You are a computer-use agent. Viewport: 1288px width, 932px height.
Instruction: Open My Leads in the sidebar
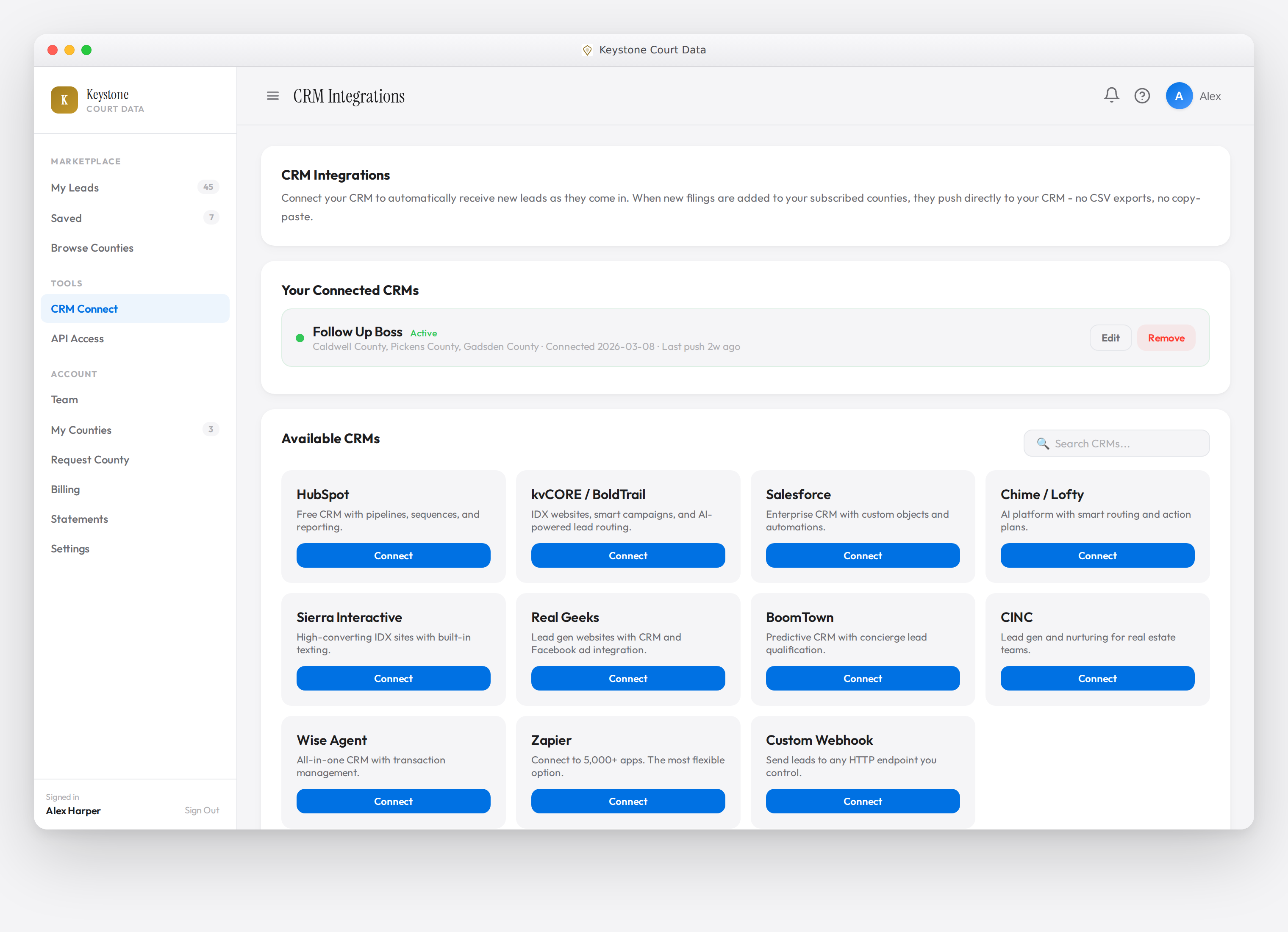pos(135,187)
